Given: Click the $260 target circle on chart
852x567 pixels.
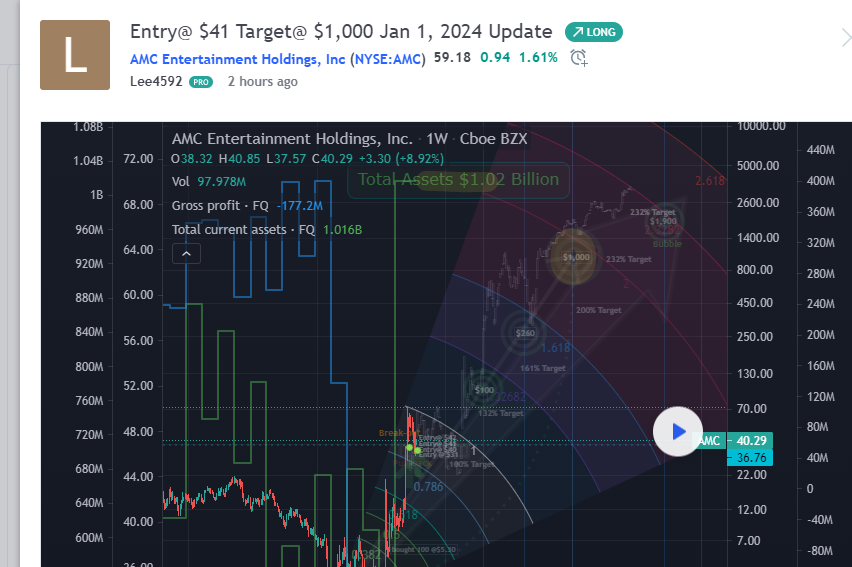Looking at the screenshot, I should [525, 333].
